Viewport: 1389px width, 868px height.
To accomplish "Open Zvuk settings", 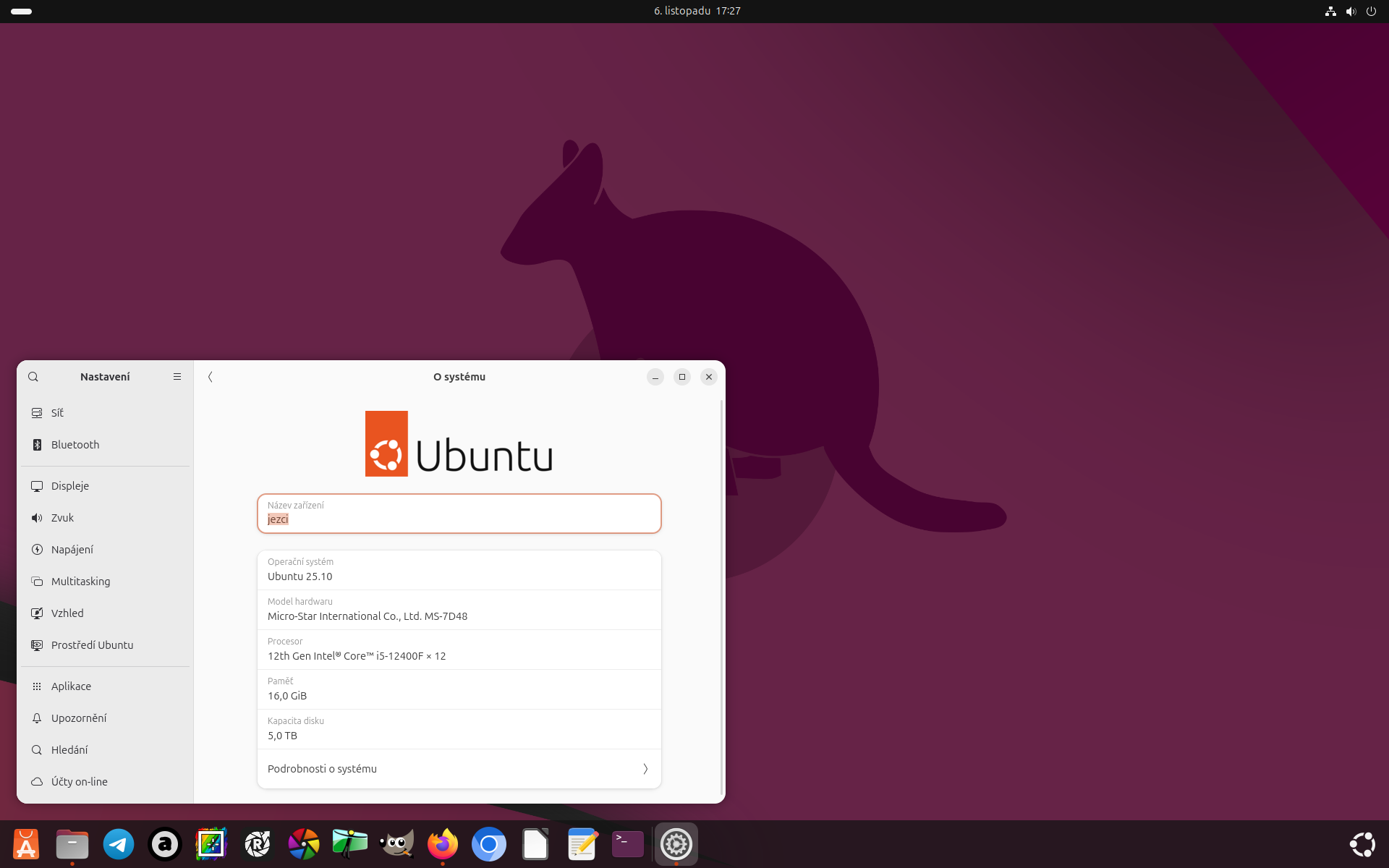I will [x=106, y=518].
